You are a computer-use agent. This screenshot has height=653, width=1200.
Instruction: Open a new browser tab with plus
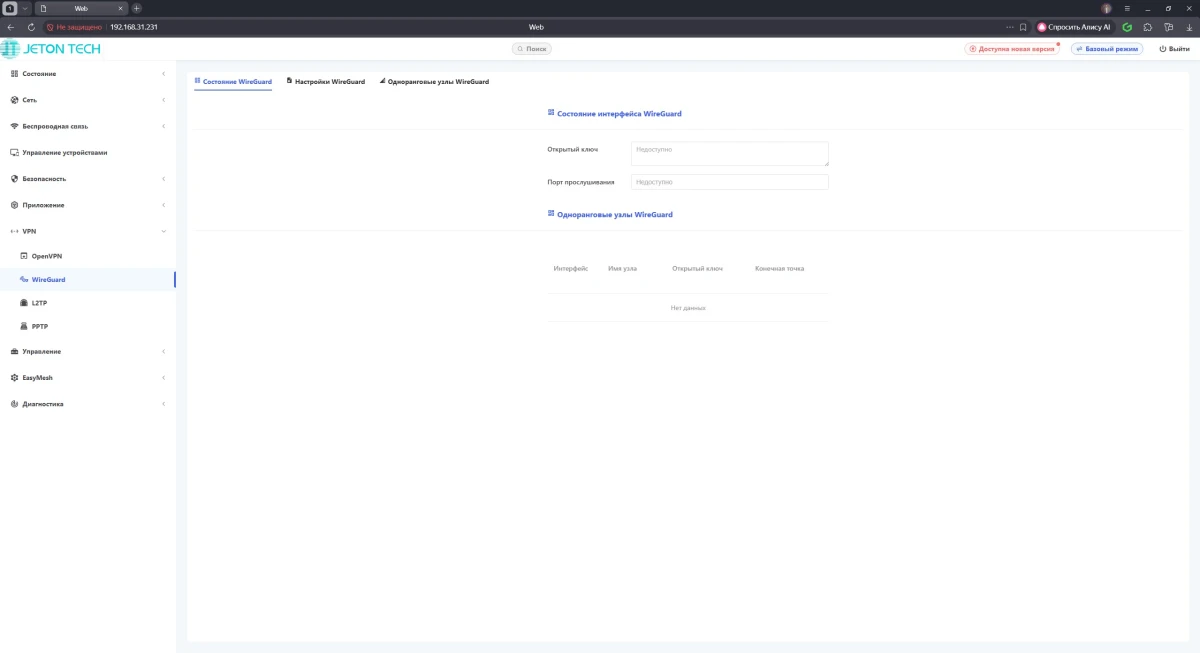point(137,8)
